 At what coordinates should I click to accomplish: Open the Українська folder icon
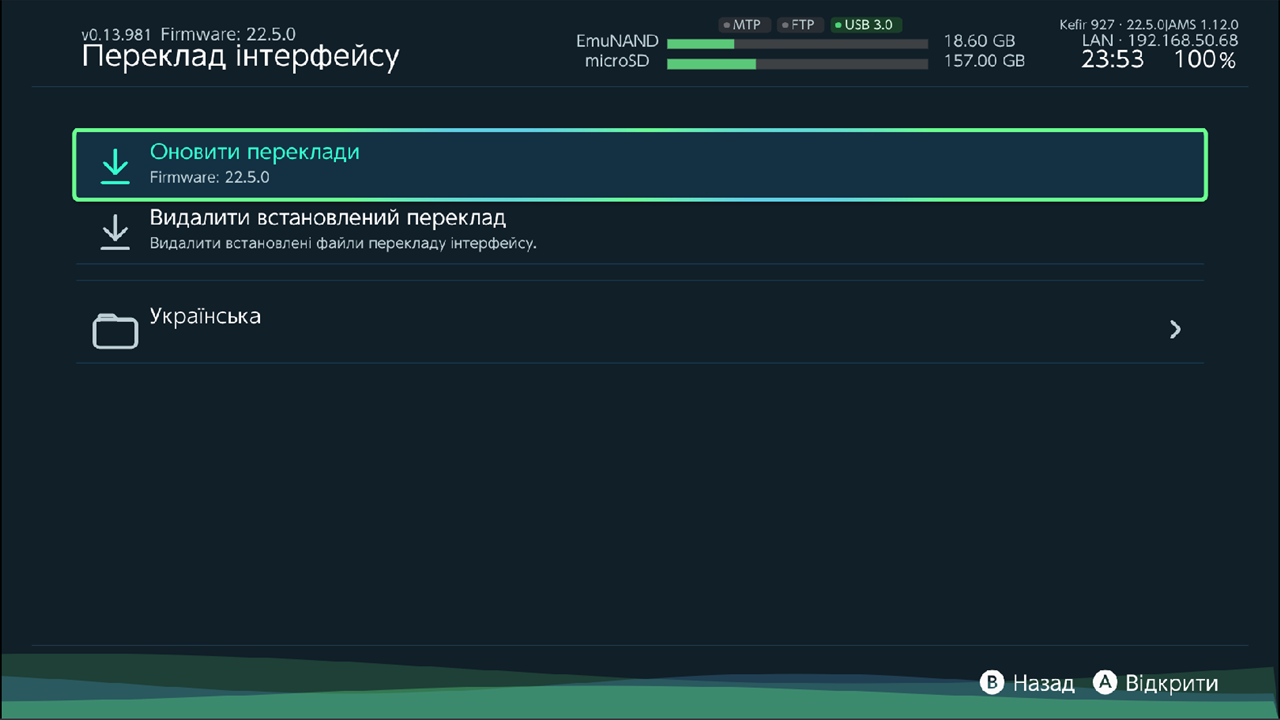[x=115, y=331]
